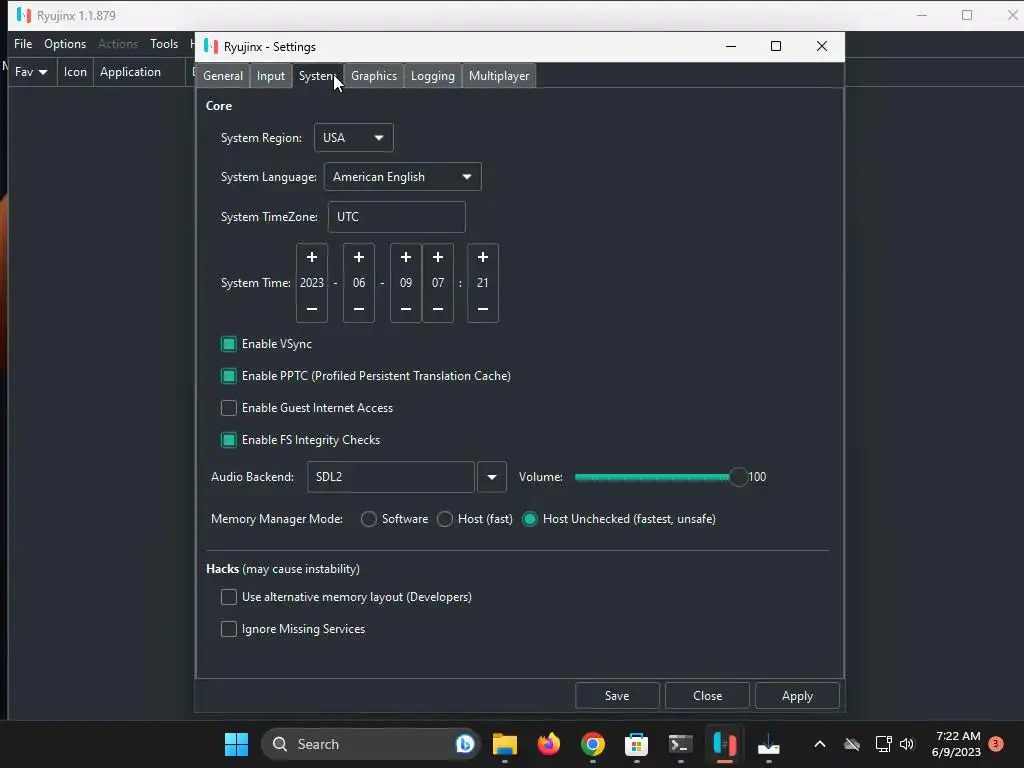
Task: Disable FS Integrity Checks
Action: [x=229, y=440]
